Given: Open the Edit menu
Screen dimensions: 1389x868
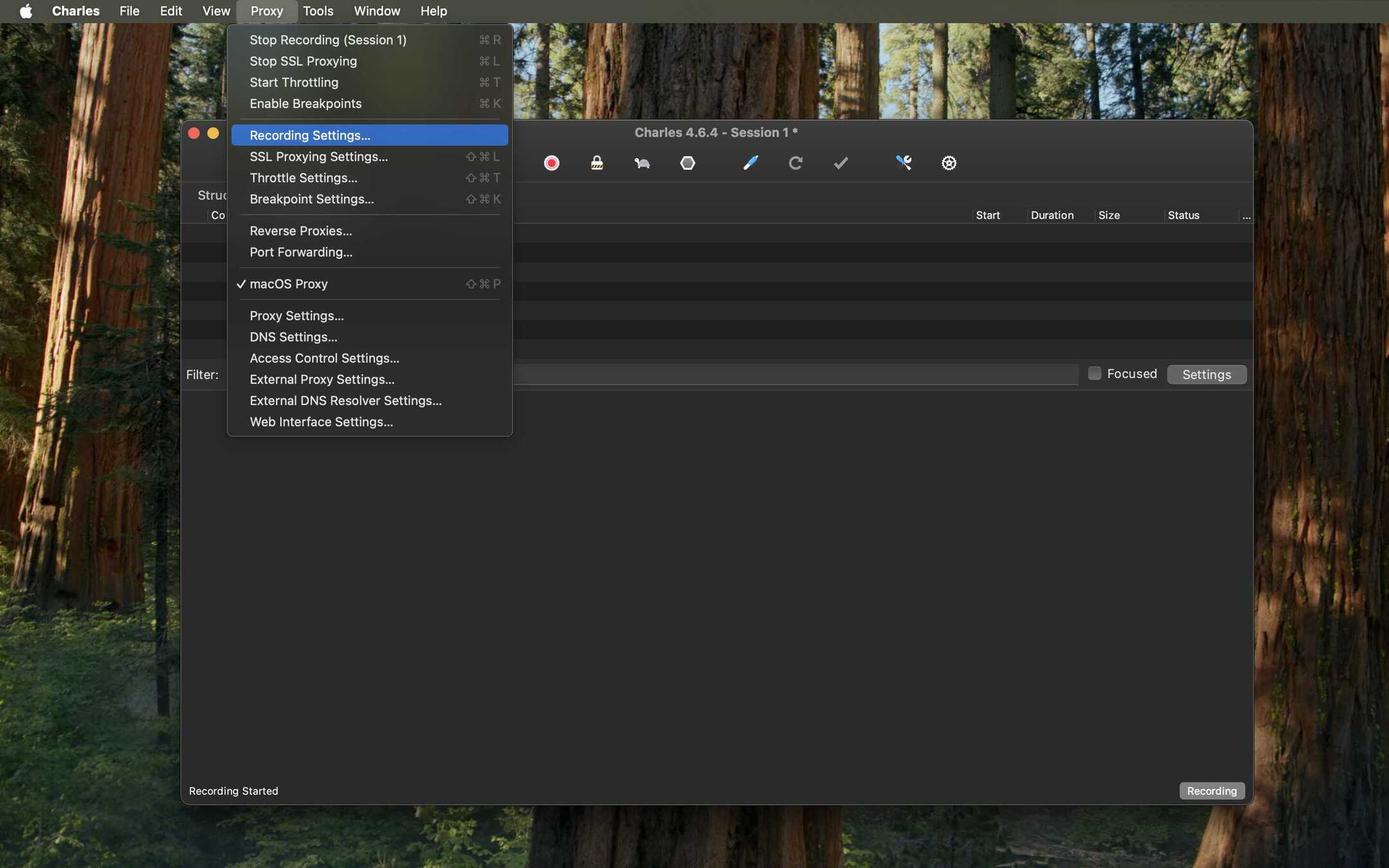Looking at the screenshot, I should point(171,11).
